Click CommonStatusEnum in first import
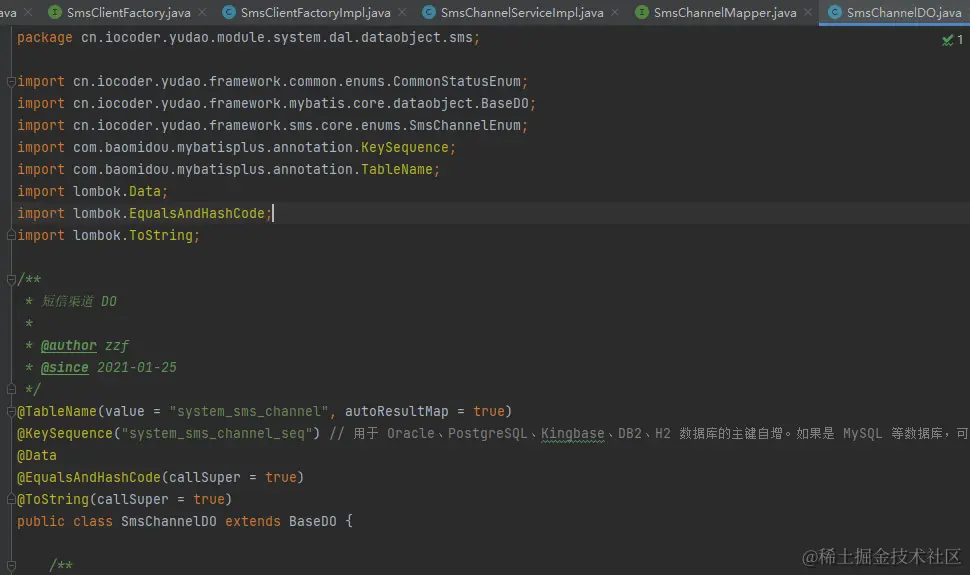The height and width of the screenshot is (575, 970). (x=457, y=82)
